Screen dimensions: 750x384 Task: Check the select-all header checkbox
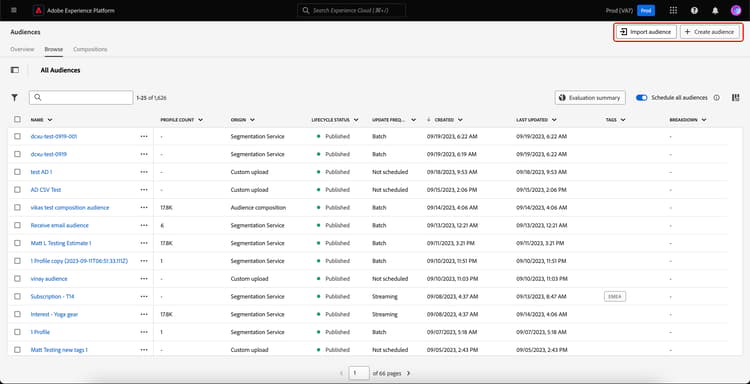pos(17,120)
